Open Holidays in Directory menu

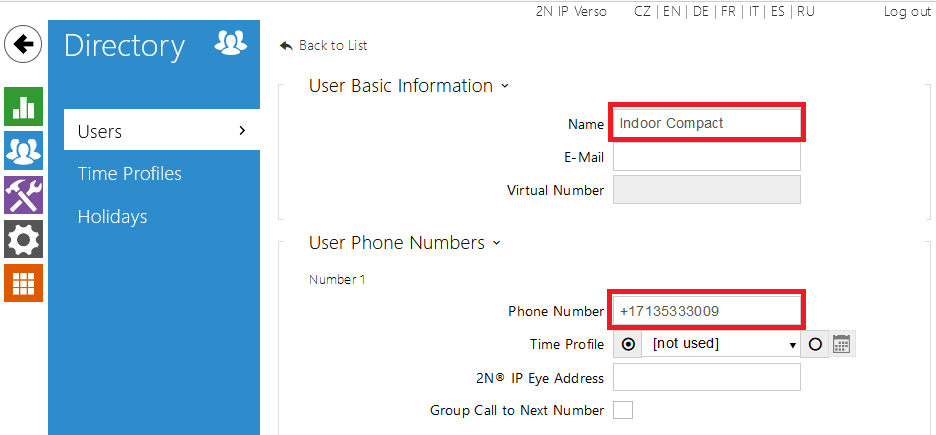coord(112,217)
